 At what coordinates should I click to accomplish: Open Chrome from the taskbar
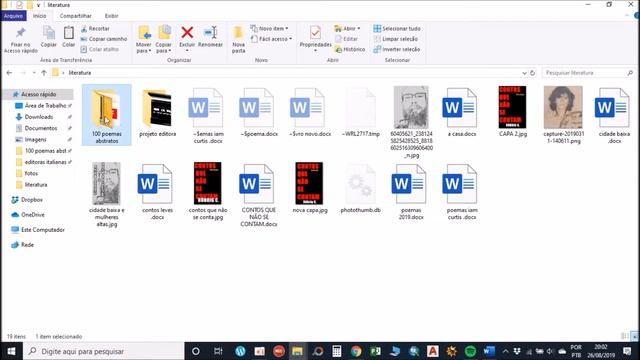[x=356, y=351]
